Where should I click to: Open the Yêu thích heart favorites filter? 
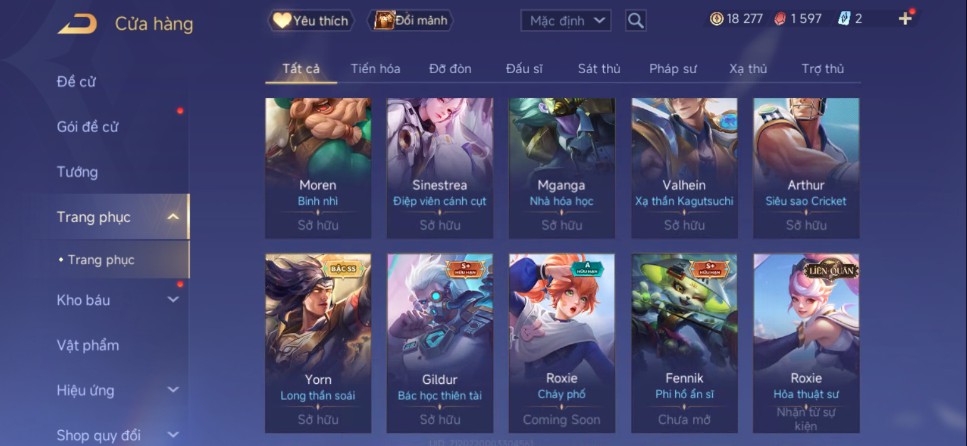pyautogui.click(x=311, y=20)
